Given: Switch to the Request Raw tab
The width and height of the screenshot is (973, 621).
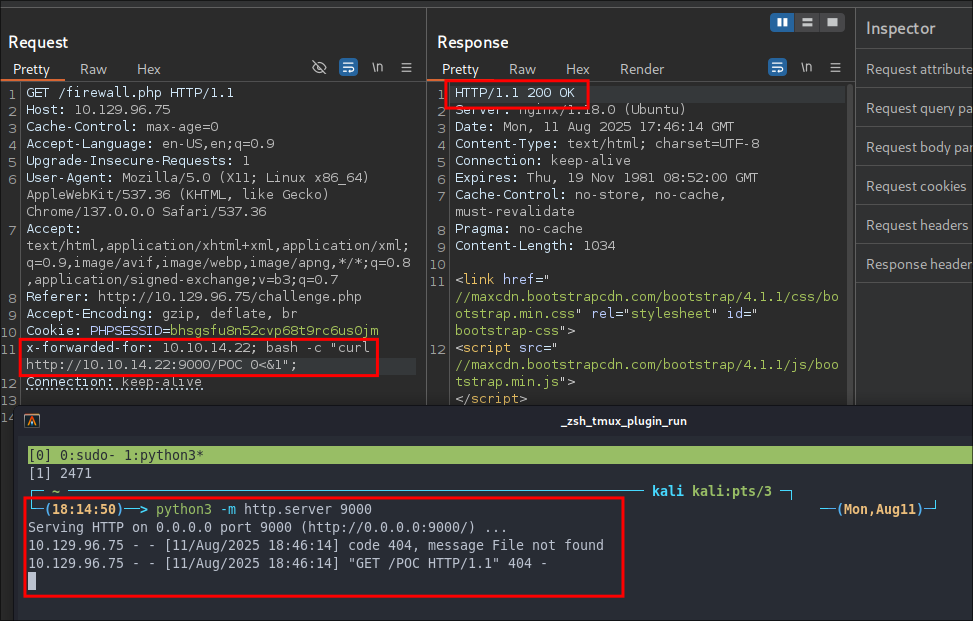Looking at the screenshot, I should point(93,69).
